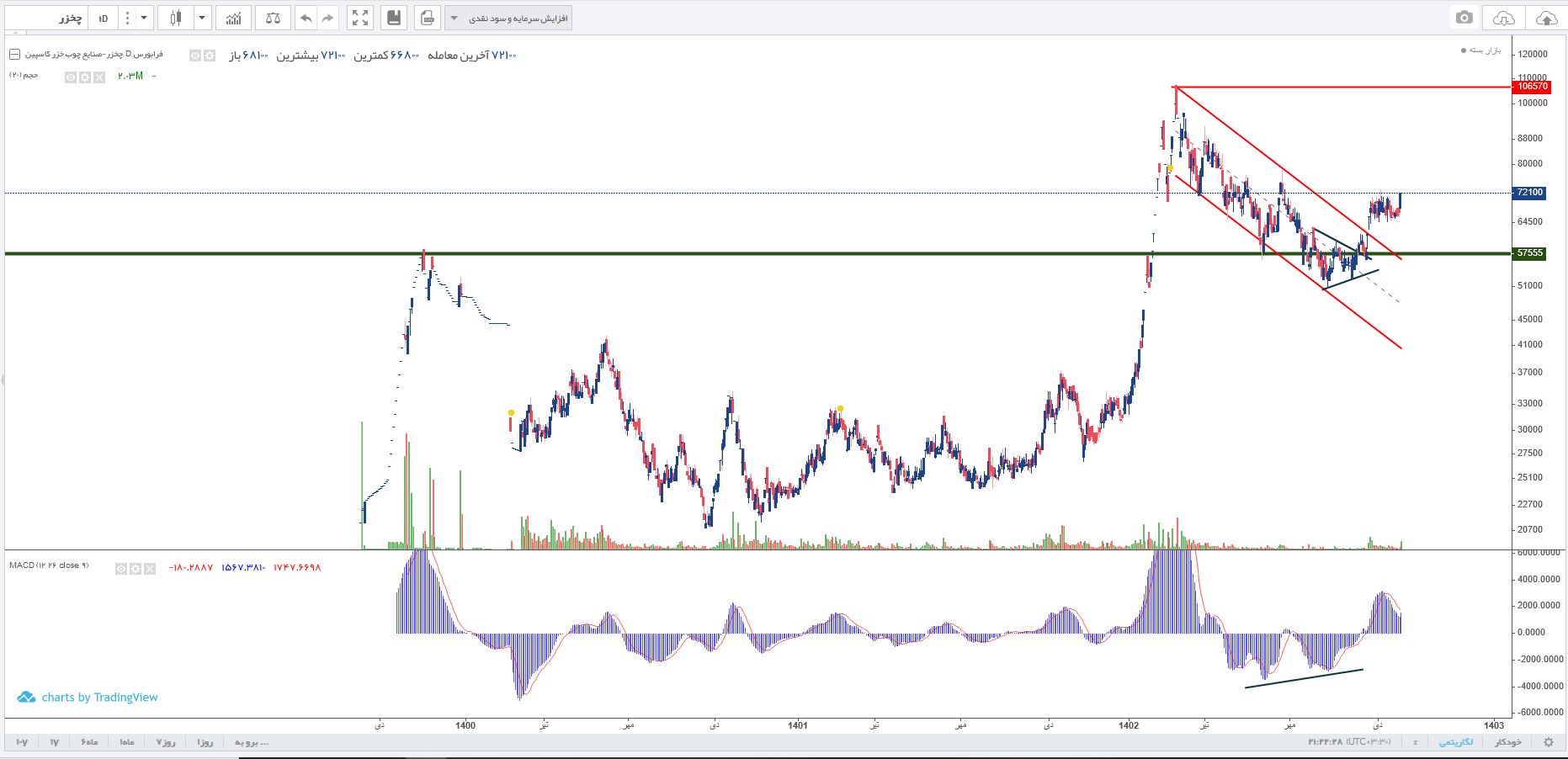Viewport: 1568px width, 759px height.
Task: Save chart to cloud upload icon
Action: click(x=1546, y=18)
